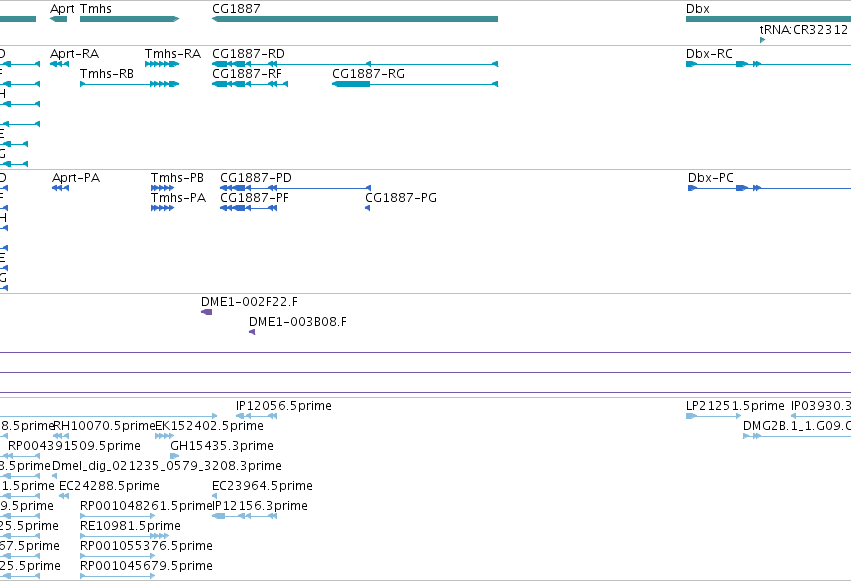Click the DME1-003B08.F small purple glyph
This screenshot has height=581, width=851.
pyautogui.click(x=252, y=332)
